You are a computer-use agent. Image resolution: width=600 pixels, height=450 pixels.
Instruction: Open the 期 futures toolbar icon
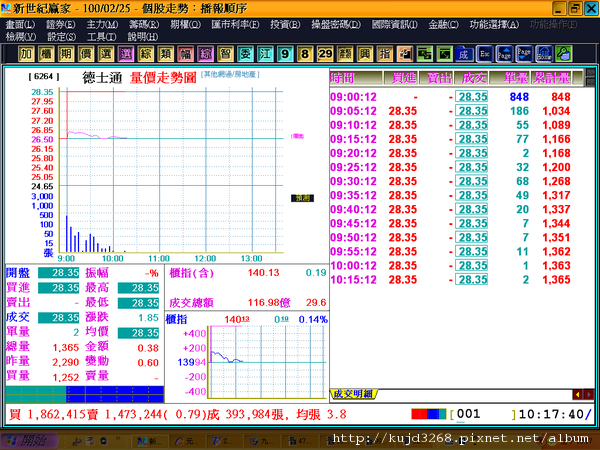click(66, 54)
